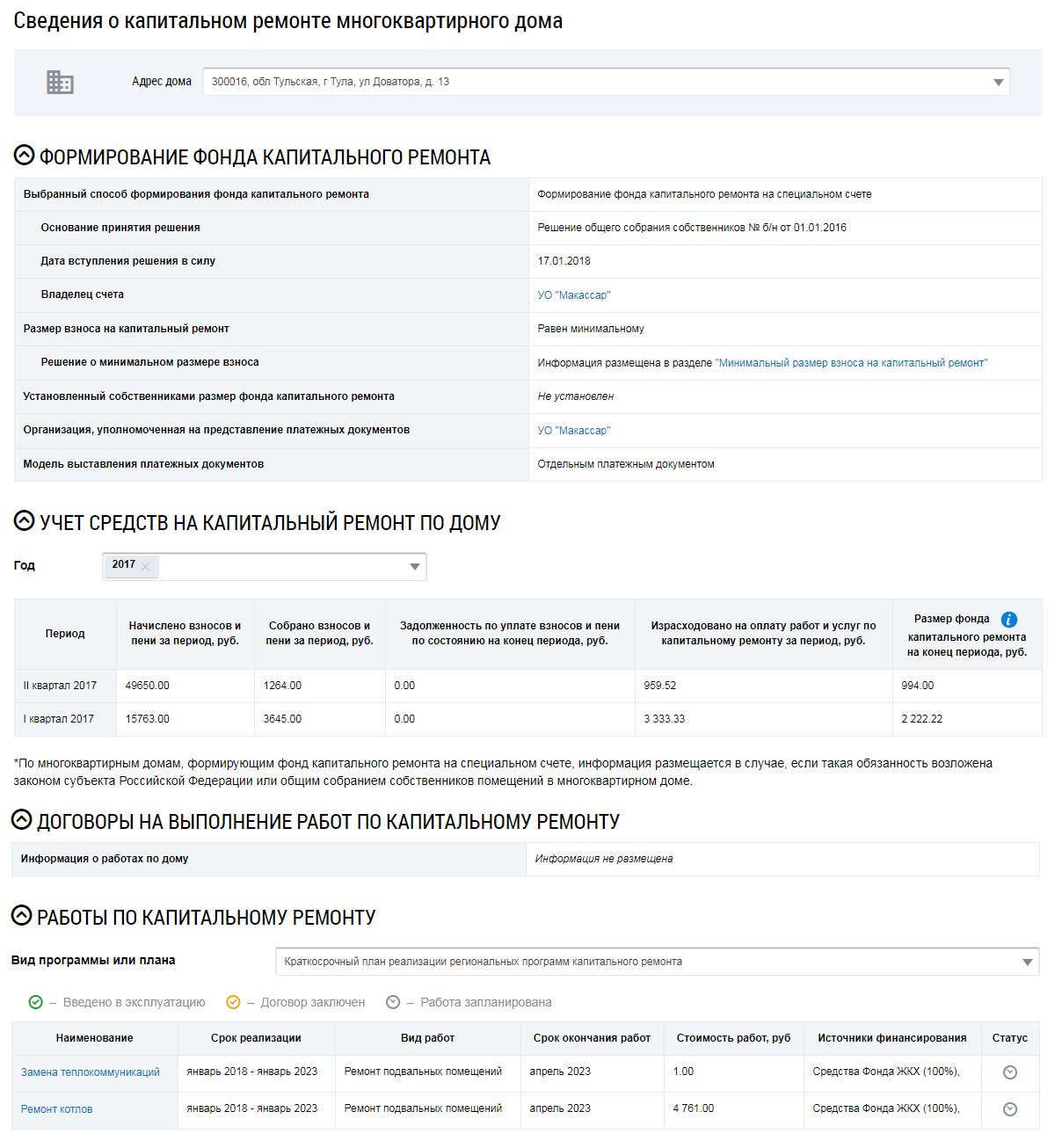Remove the 2017 year tag
Image resolution: width=1062 pixels, height=1148 pixels.
click(146, 567)
